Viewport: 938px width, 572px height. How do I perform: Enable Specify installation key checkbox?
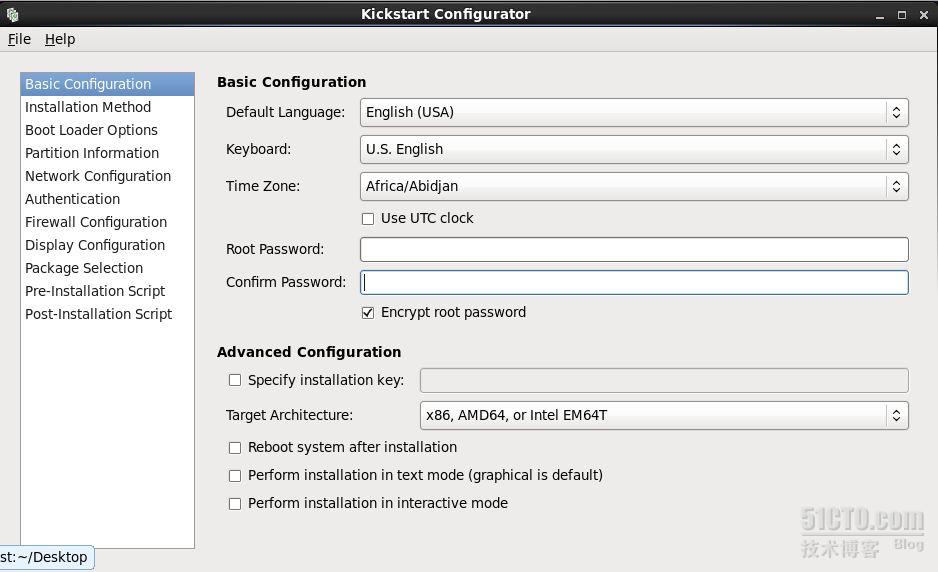[x=235, y=381]
